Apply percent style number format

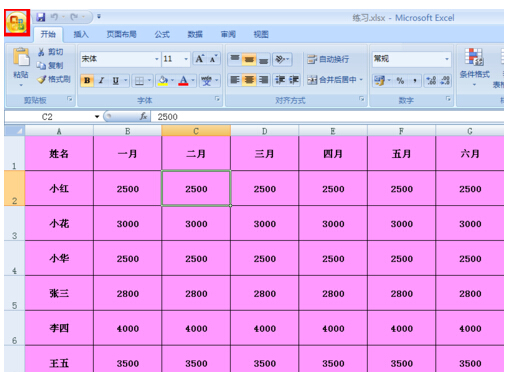point(400,80)
